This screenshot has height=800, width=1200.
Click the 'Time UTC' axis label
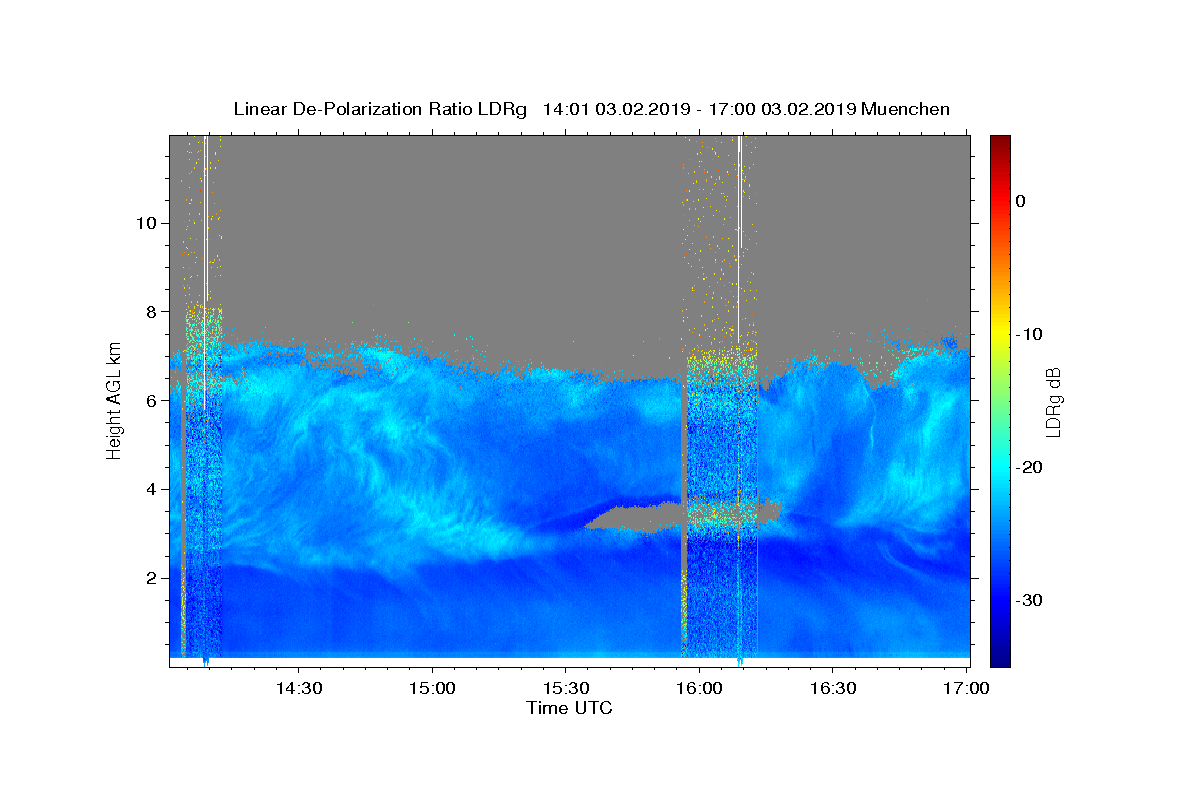pyautogui.click(x=569, y=708)
